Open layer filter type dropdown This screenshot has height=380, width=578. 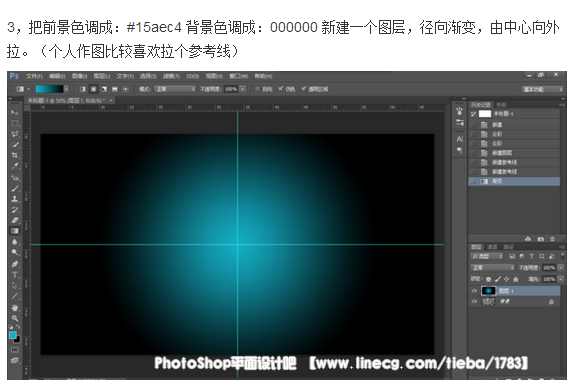[487, 256]
